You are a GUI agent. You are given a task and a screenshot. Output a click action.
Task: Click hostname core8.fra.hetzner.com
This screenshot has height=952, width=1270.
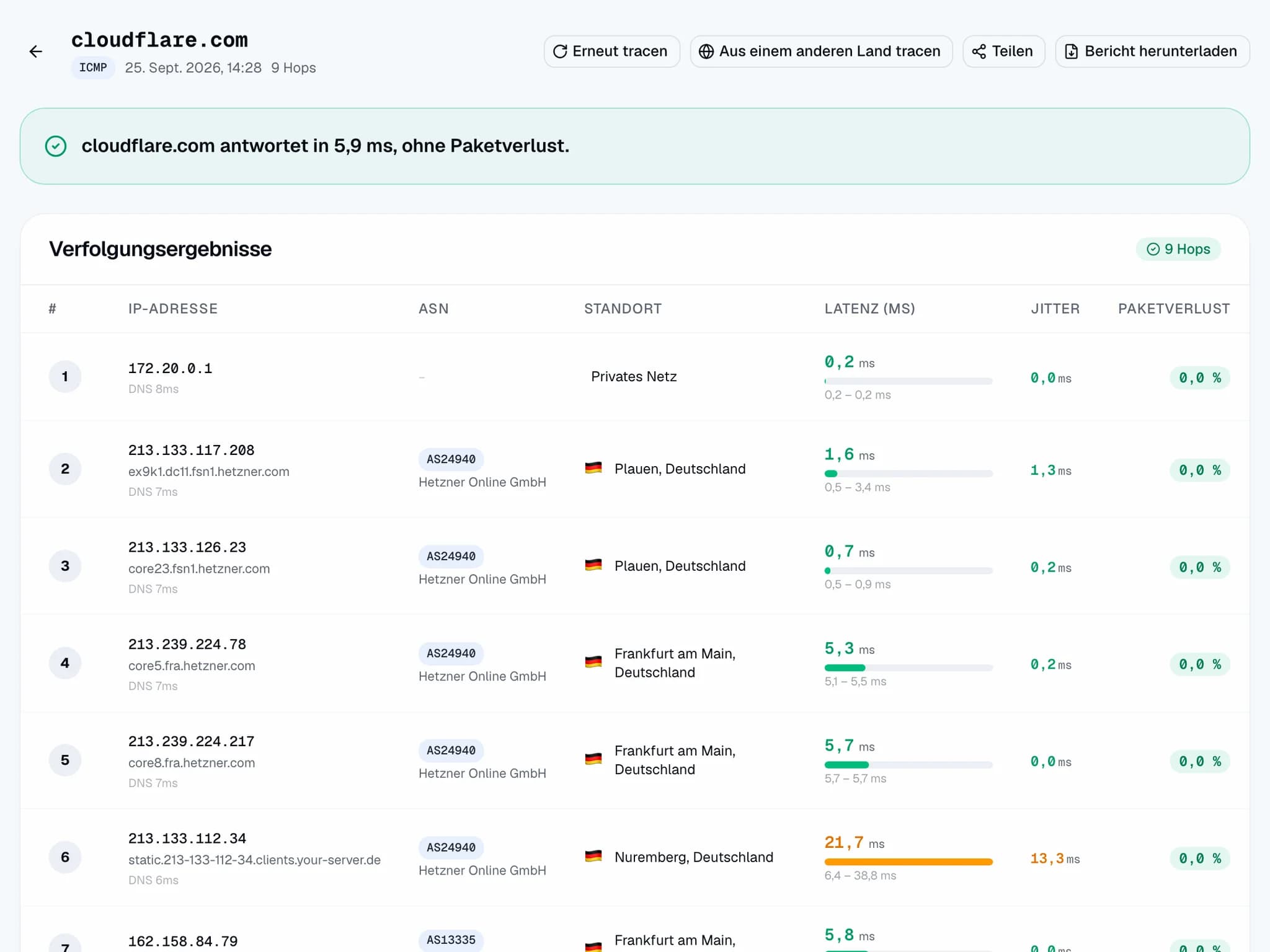(192, 763)
